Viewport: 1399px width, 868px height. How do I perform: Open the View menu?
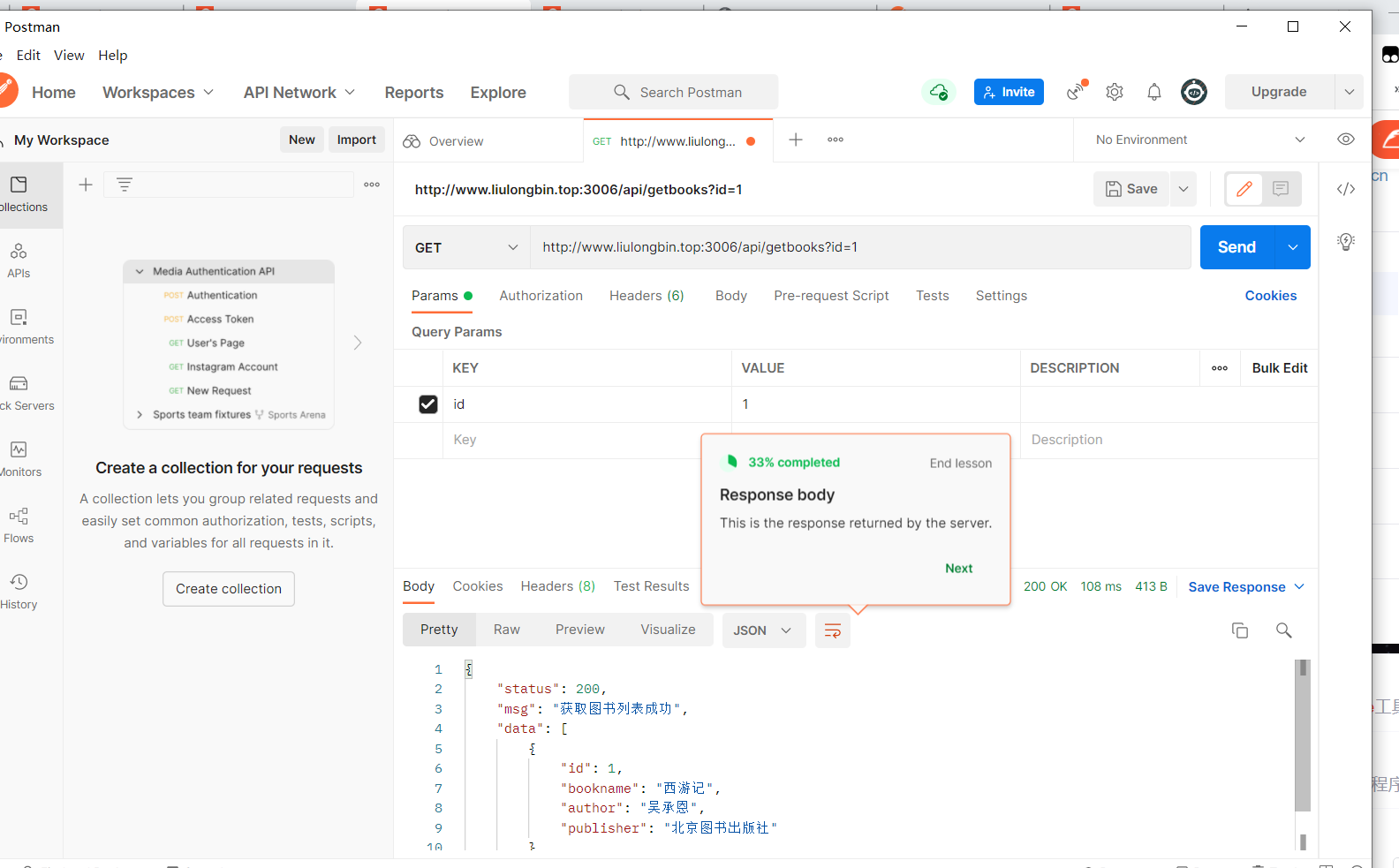point(69,55)
